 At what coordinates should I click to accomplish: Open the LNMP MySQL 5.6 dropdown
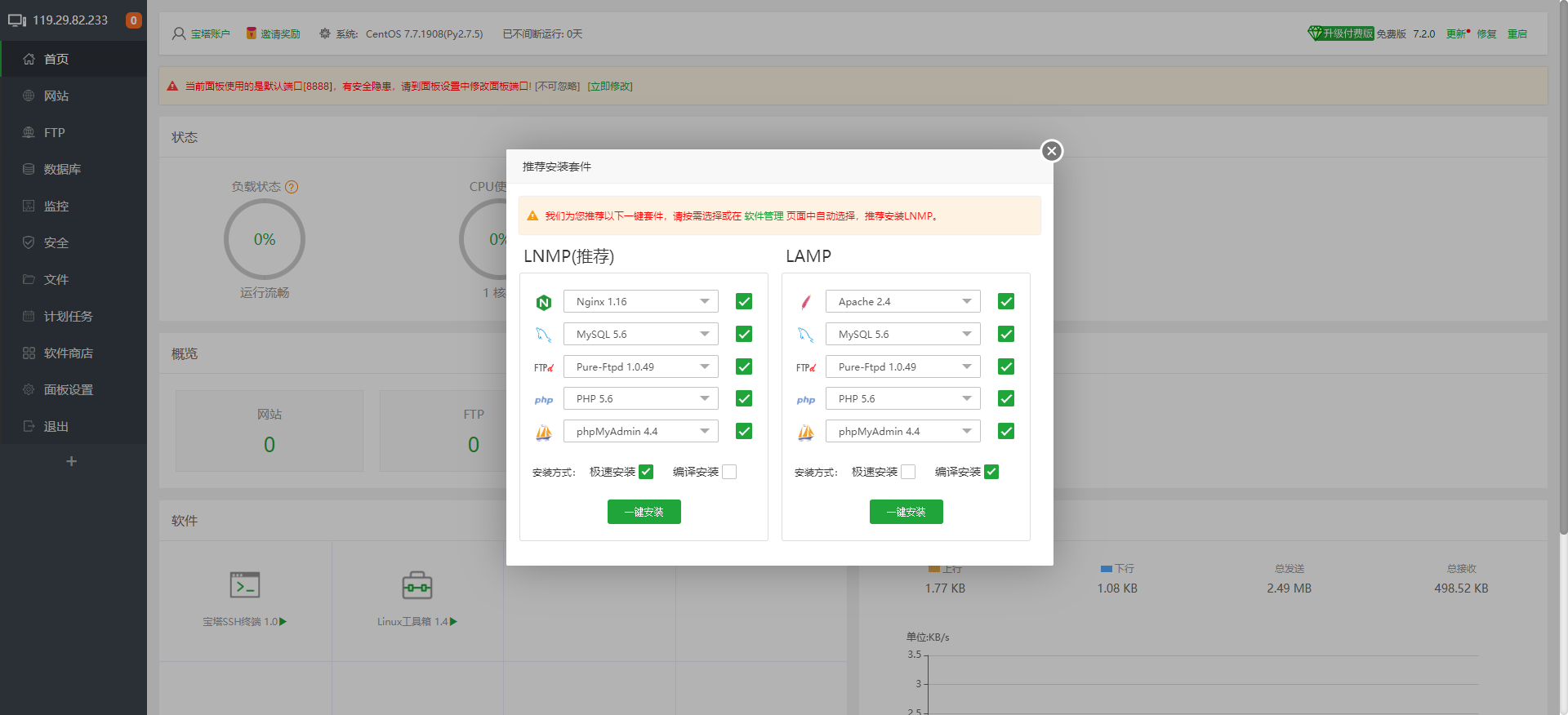[x=641, y=334]
